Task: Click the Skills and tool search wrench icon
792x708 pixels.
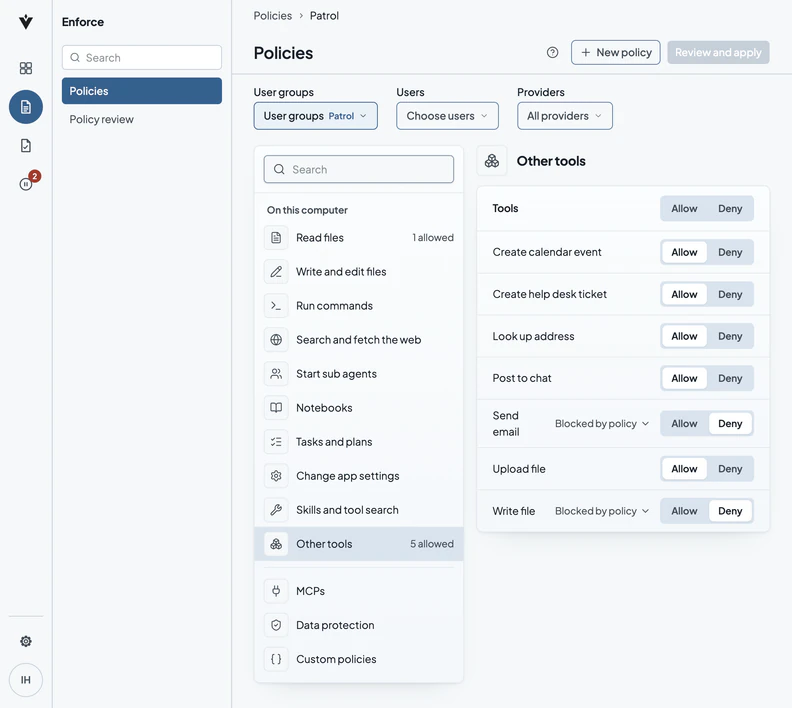Action: 276,510
